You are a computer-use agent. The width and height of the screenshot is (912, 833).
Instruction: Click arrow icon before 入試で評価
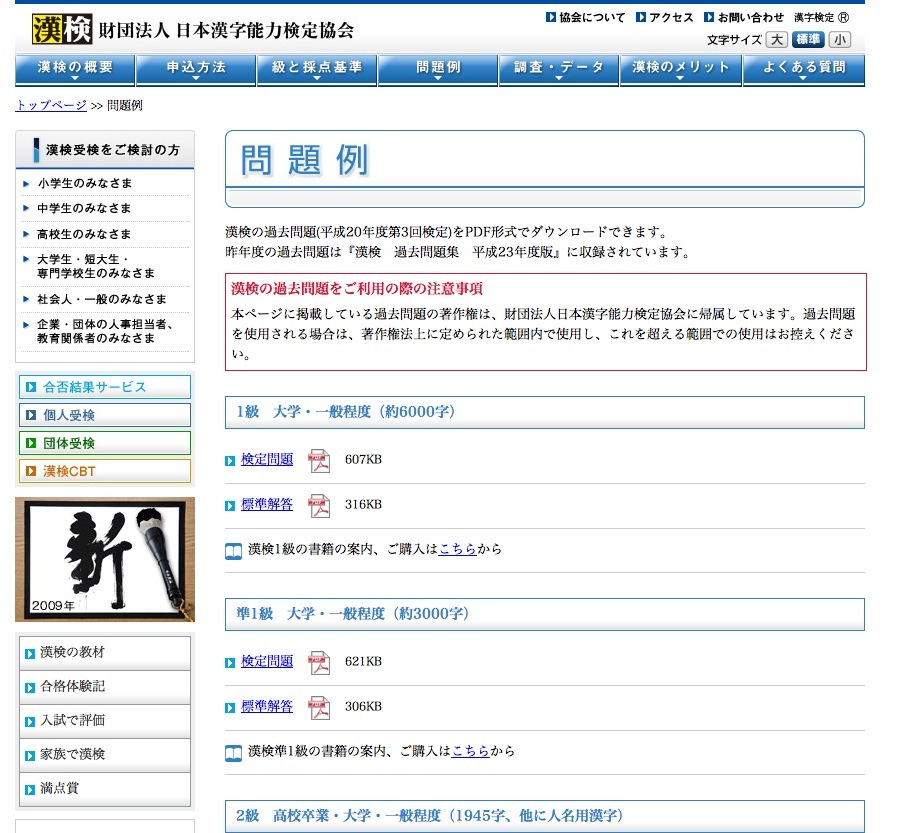click(x=30, y=722)
